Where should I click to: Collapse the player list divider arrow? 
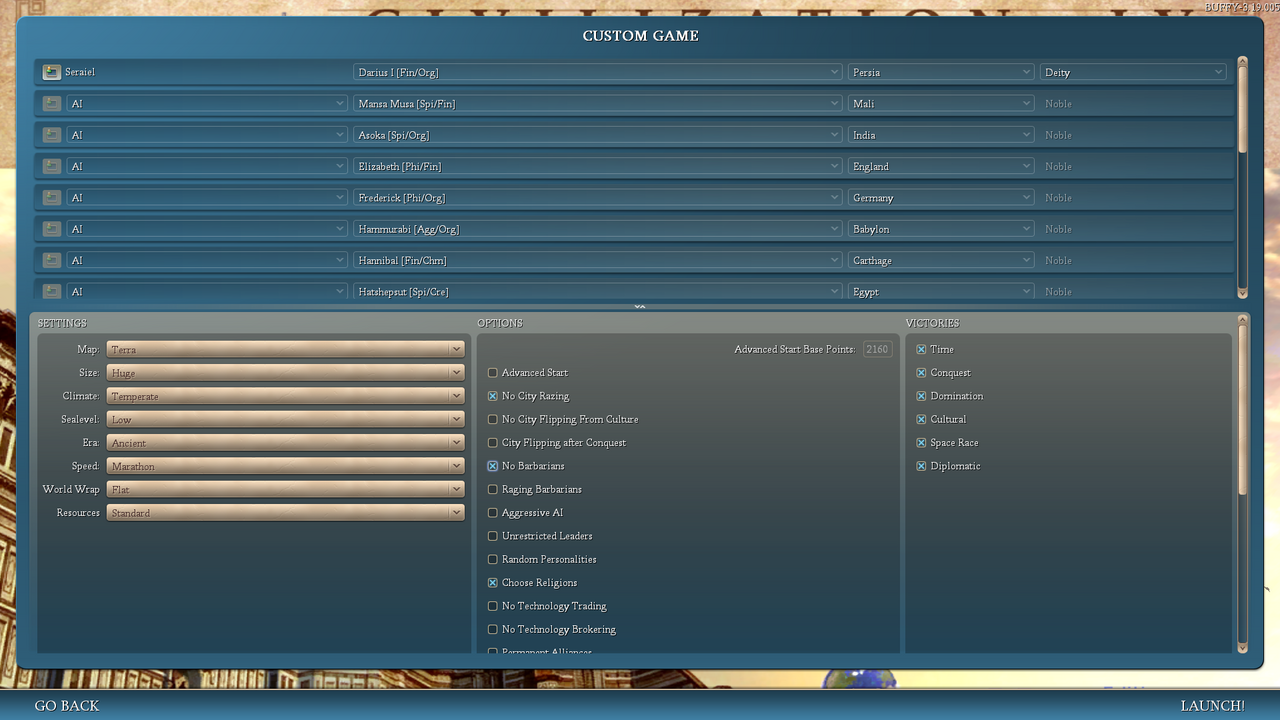(640, 307)
